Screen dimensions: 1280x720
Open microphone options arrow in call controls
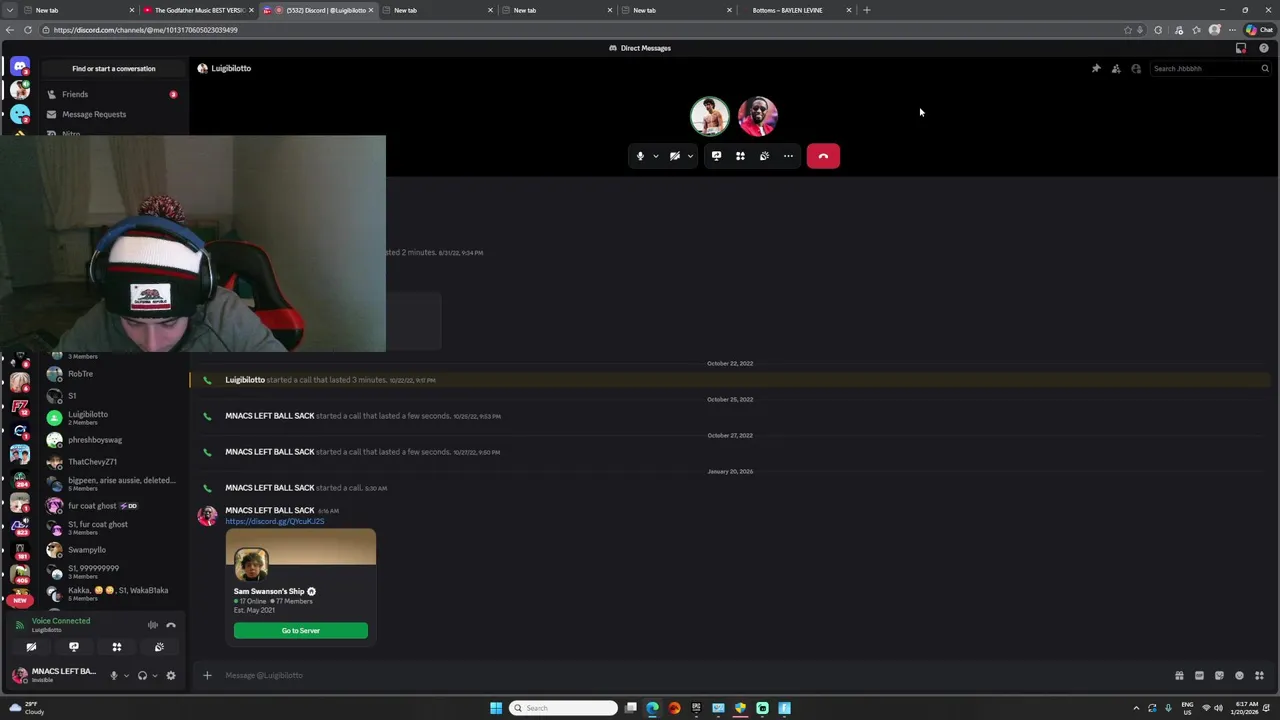[656, 156]
